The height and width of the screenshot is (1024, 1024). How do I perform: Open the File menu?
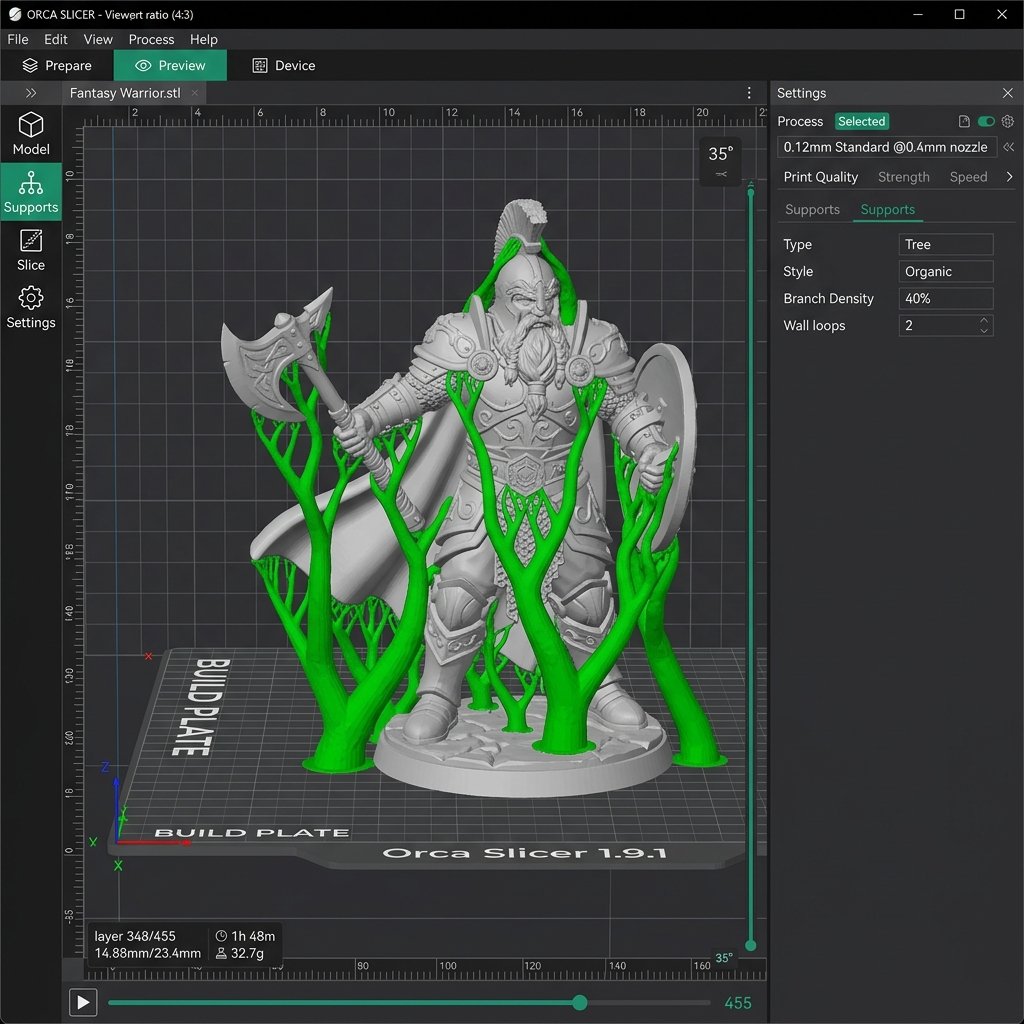pos(18,39)
